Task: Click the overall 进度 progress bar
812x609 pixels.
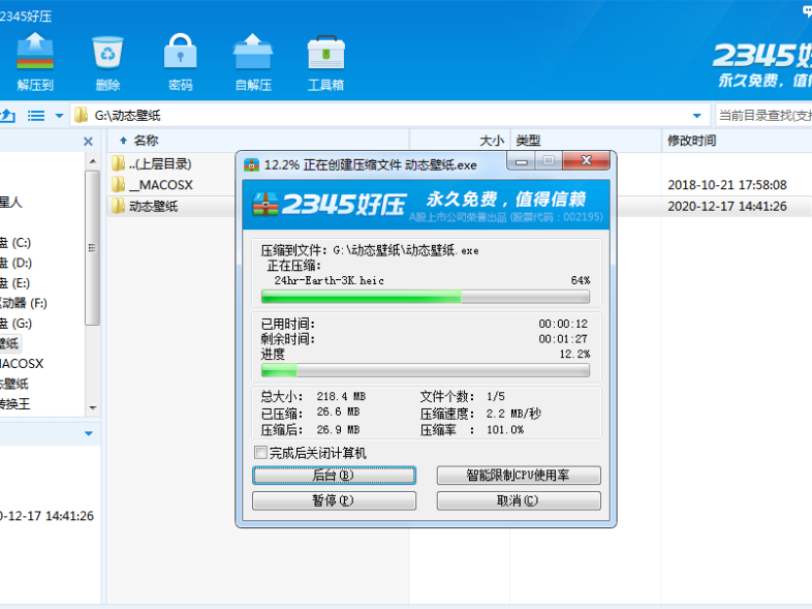Action: point(425,370)
